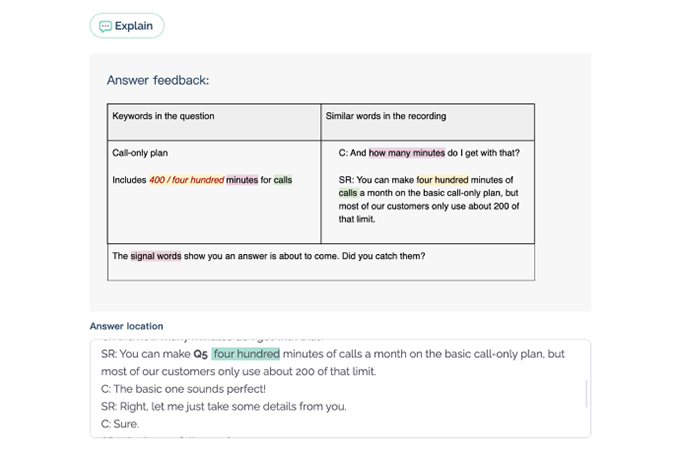Click the highlighted 'signal words' text

155,256
